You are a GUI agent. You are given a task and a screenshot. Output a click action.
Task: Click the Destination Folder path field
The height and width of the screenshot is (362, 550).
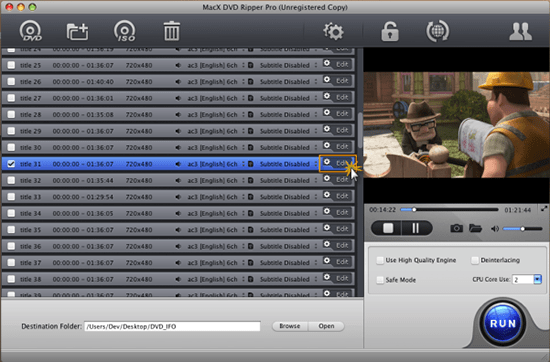172,326
